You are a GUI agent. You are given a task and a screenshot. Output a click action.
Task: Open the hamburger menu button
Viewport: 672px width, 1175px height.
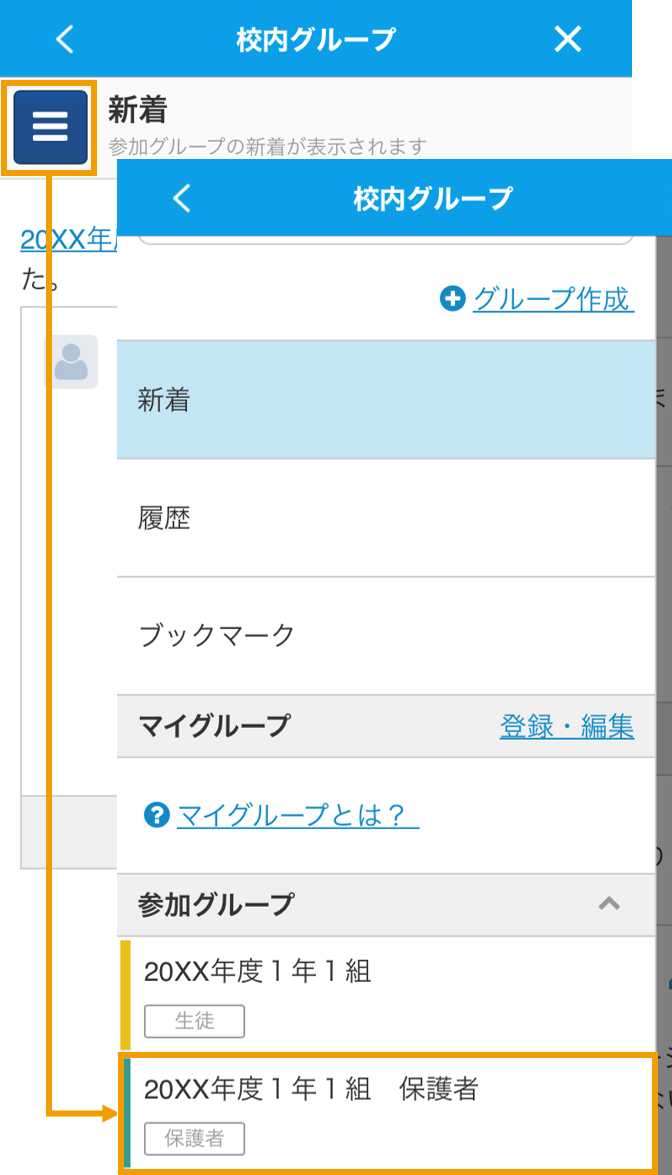pos(50,127)
